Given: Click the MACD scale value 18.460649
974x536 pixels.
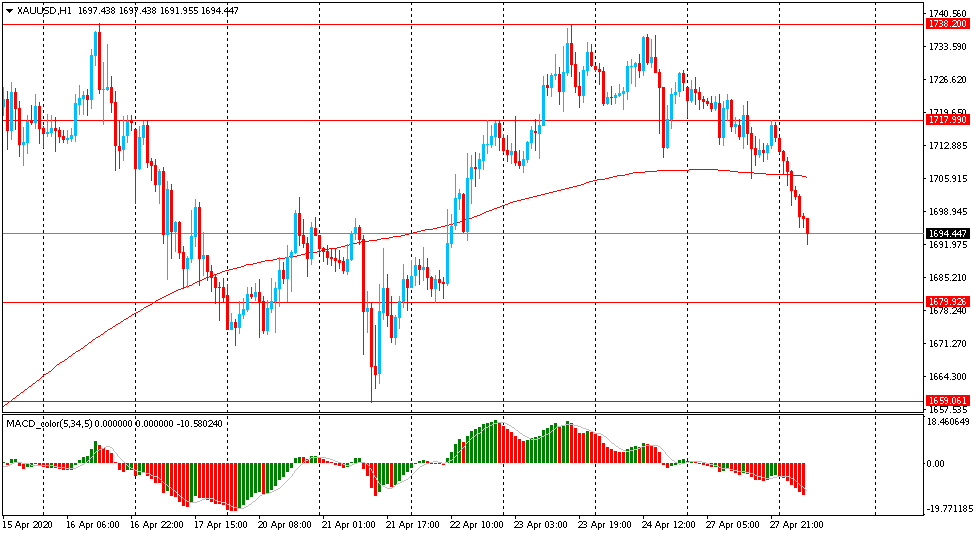Looking at the screenshot, I should (948, 421).
